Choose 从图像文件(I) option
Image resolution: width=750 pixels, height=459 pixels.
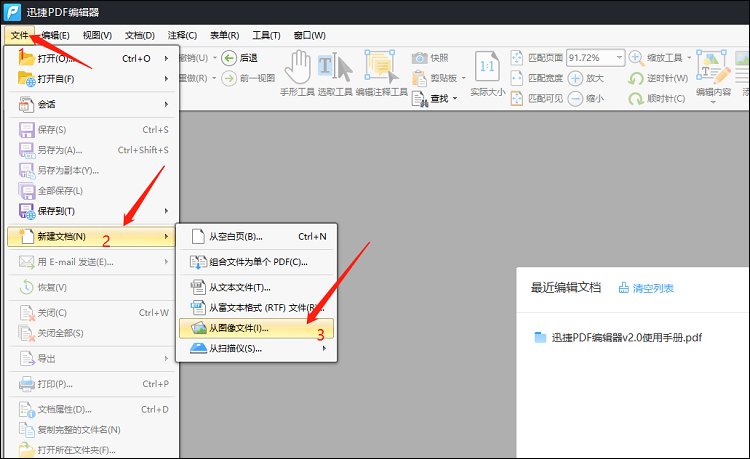point(256,328)
